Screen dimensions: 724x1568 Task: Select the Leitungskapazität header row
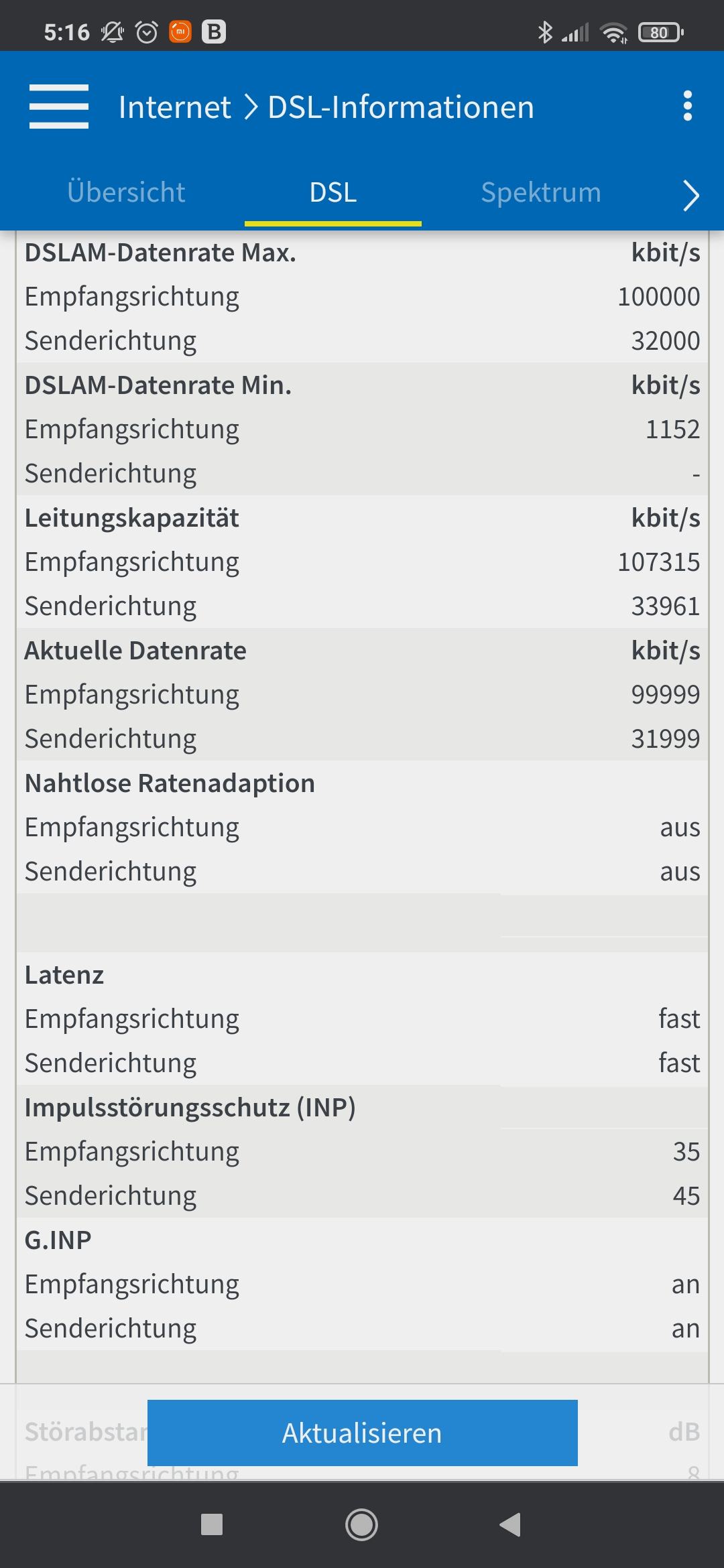pyautogui.click(x=363, y=518)
